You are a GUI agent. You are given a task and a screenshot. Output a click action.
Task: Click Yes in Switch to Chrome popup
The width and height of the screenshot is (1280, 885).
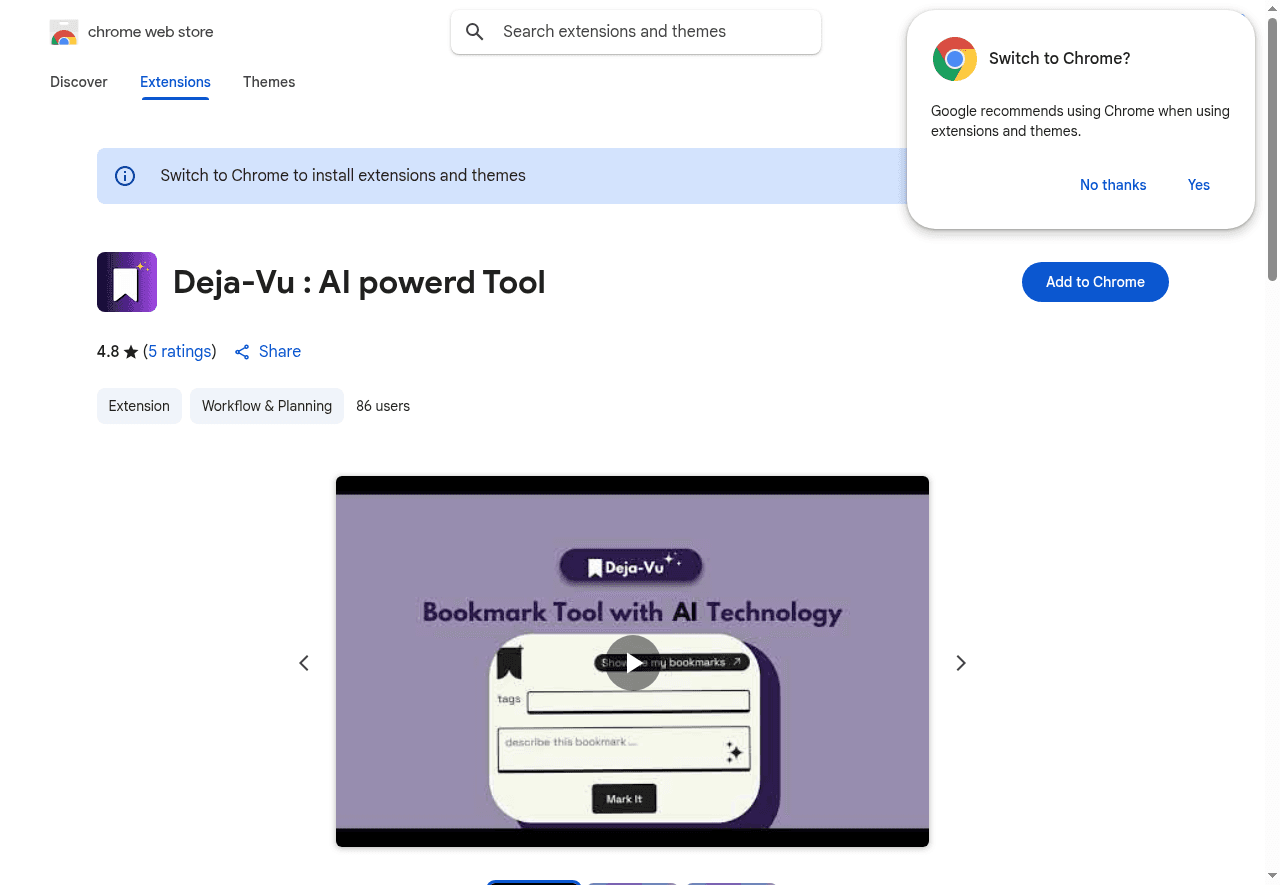coord(1199,185)
